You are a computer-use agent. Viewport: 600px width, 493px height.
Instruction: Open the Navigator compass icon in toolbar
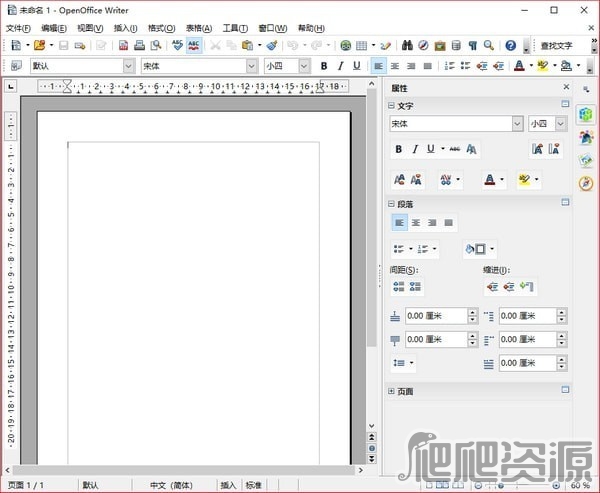click(x=423, y=45)
